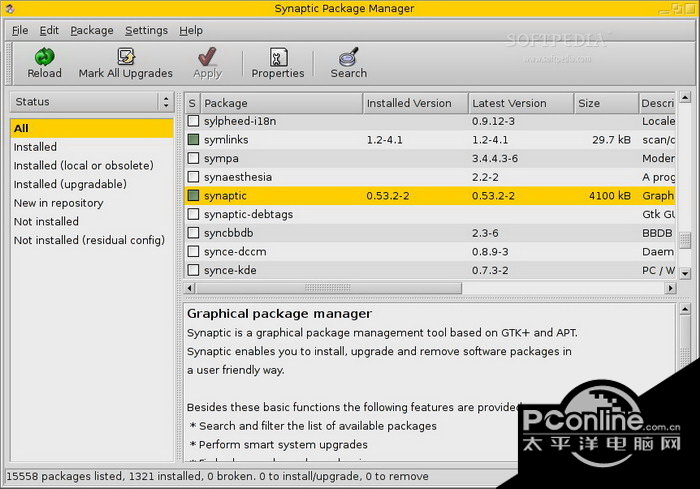The image size is (700, 489).
Task: Click the Synaptic window title bar icon
Action: (9, 8)
